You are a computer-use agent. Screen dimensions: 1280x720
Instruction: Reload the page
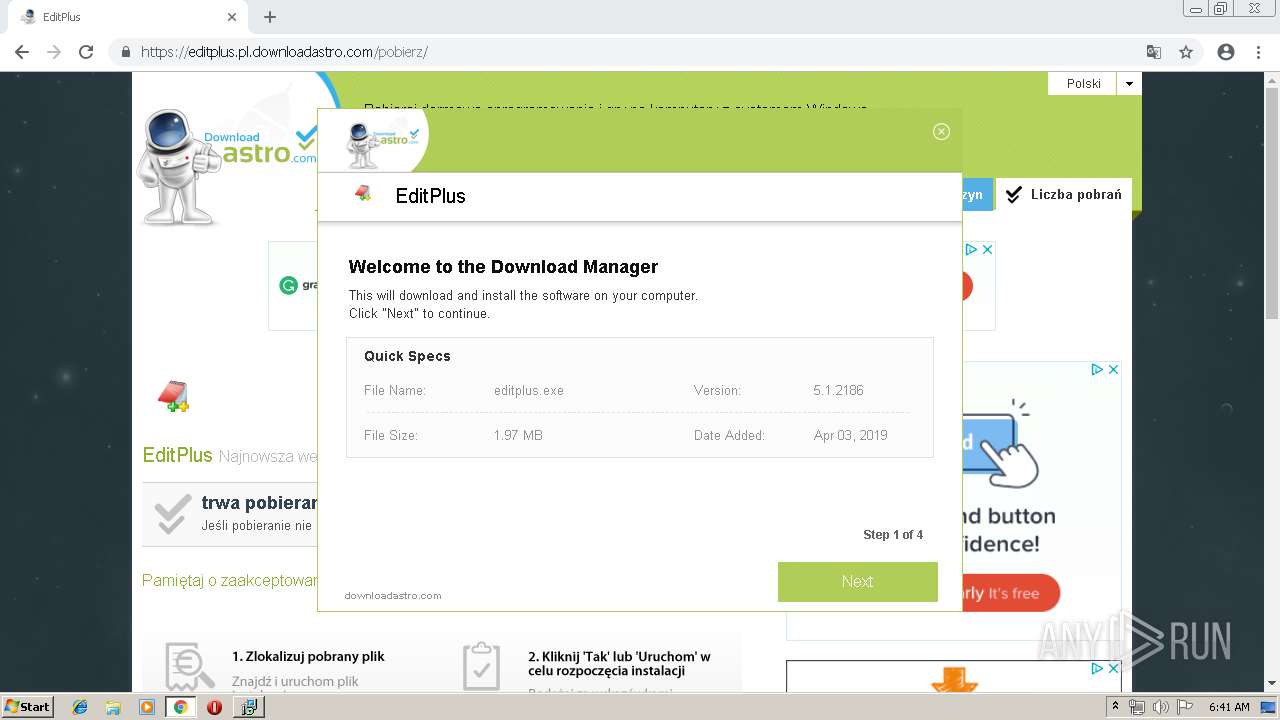click(x=86, y=52)
